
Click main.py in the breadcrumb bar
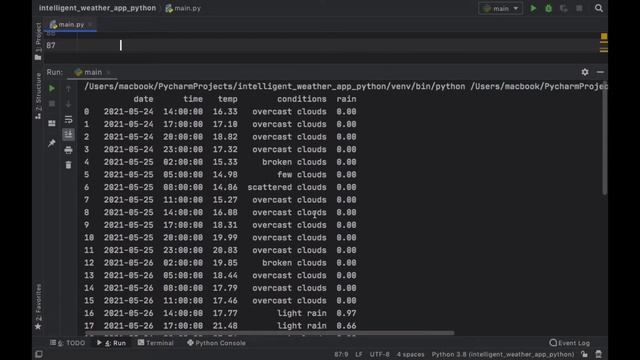[x=183, y=8]
